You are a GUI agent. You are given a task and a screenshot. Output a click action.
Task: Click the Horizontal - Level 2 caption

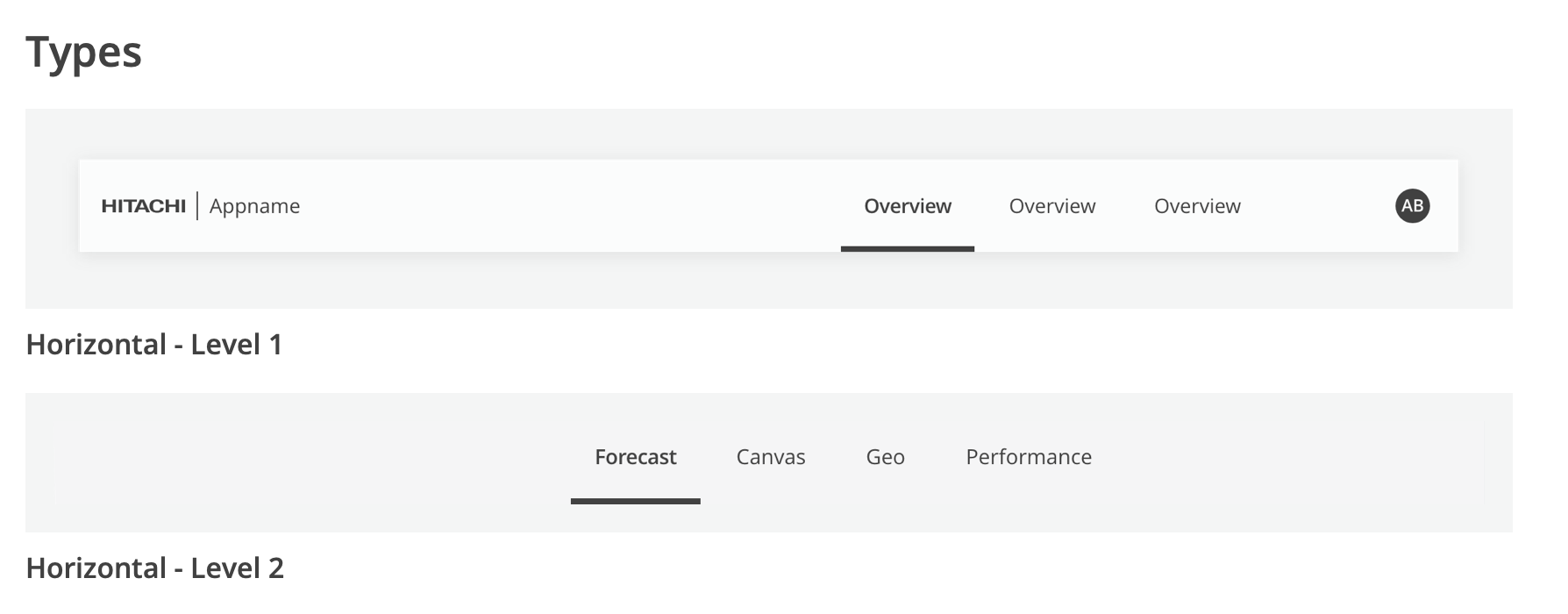pyautogui.click(x=155, y=568)
